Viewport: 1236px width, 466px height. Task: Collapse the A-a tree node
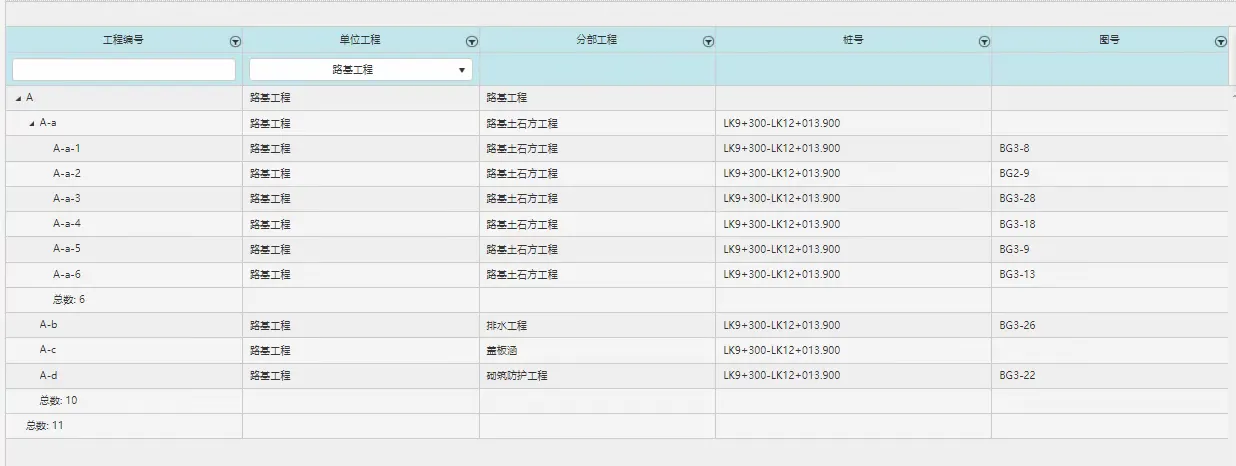(31, 123)
